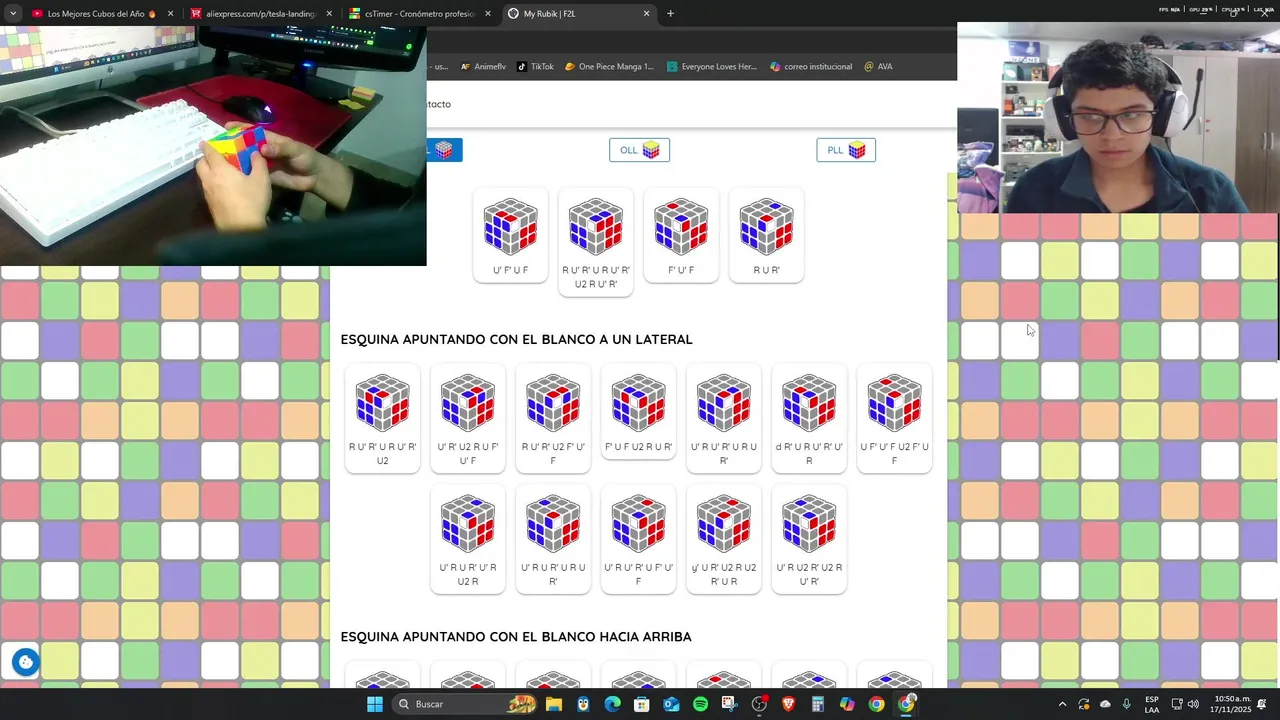Close the aliexpress tab
This screenshot has width=1280, height=720.
click(329, 14)
